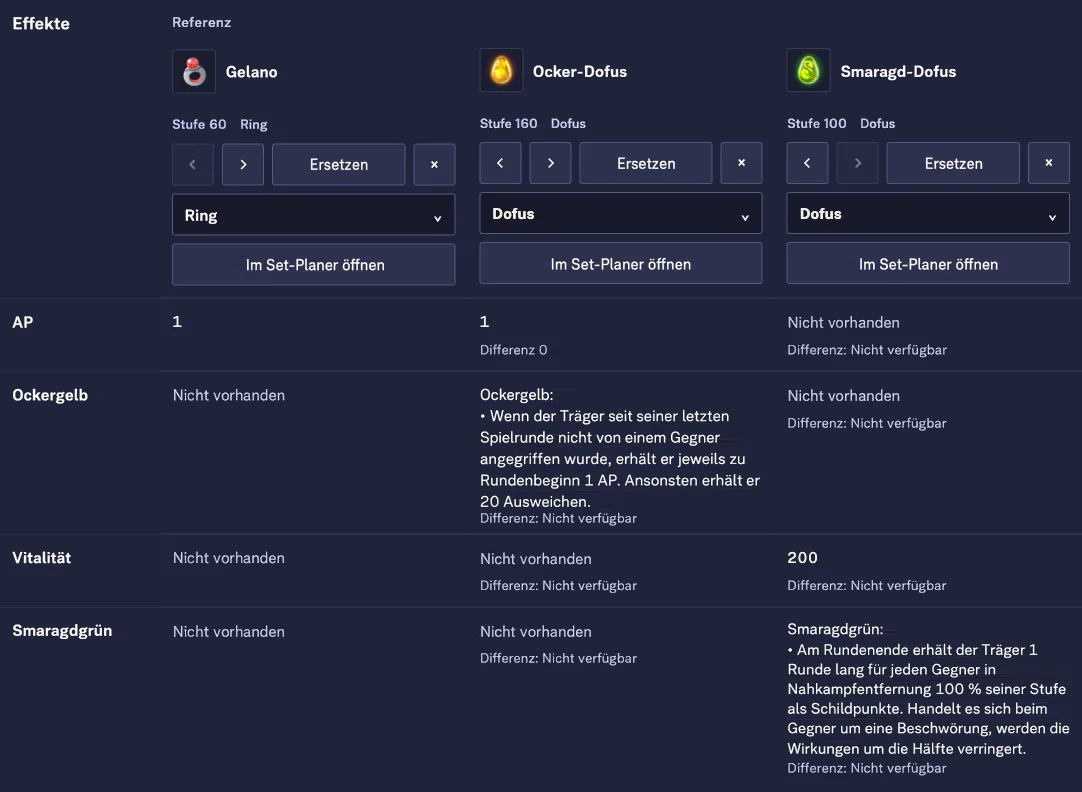Click the 'Differenz 0' text
The width and height of the screenshot is (1082, 792).
tap(513, 350)
